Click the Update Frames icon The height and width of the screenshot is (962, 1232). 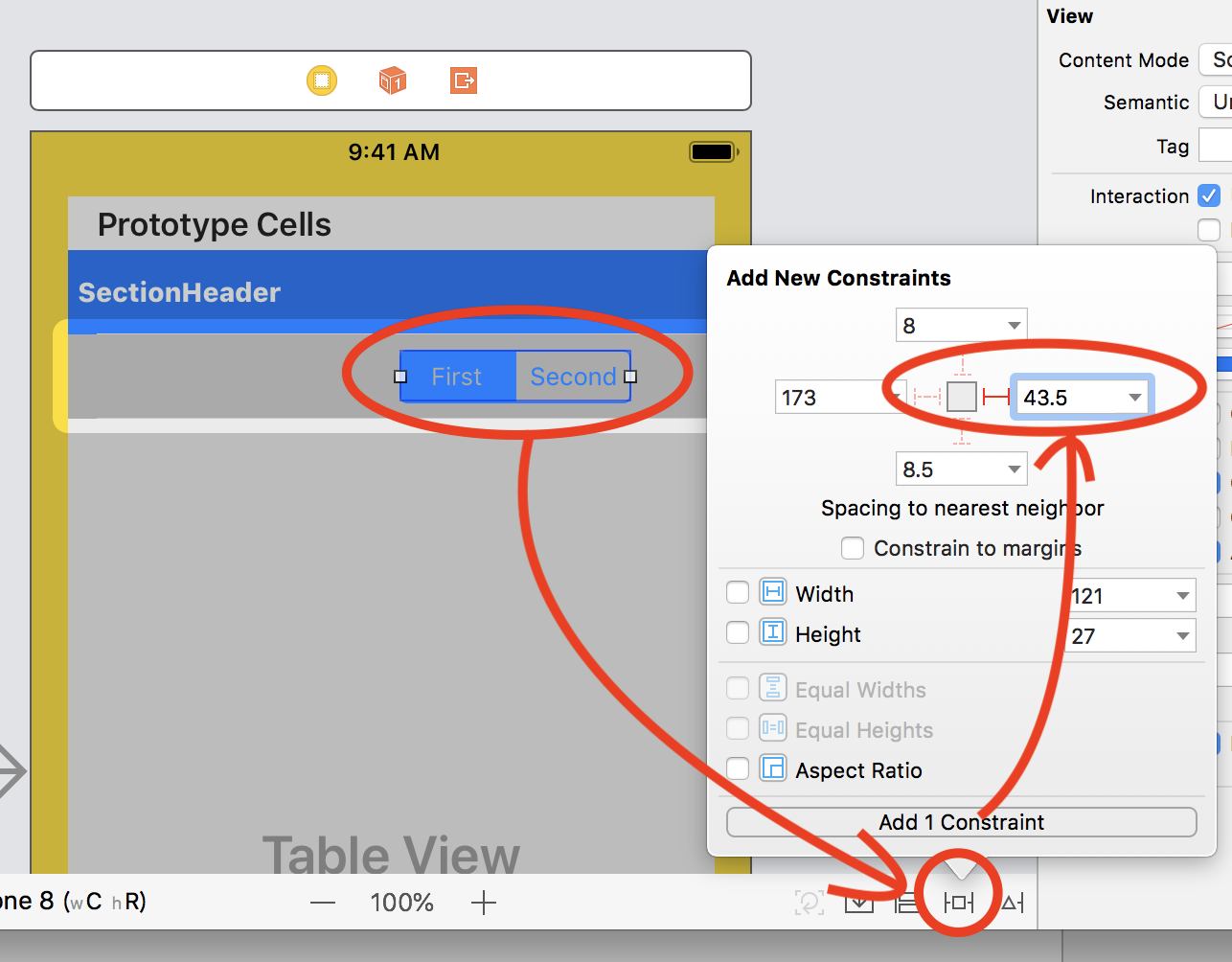coord(810,901)
